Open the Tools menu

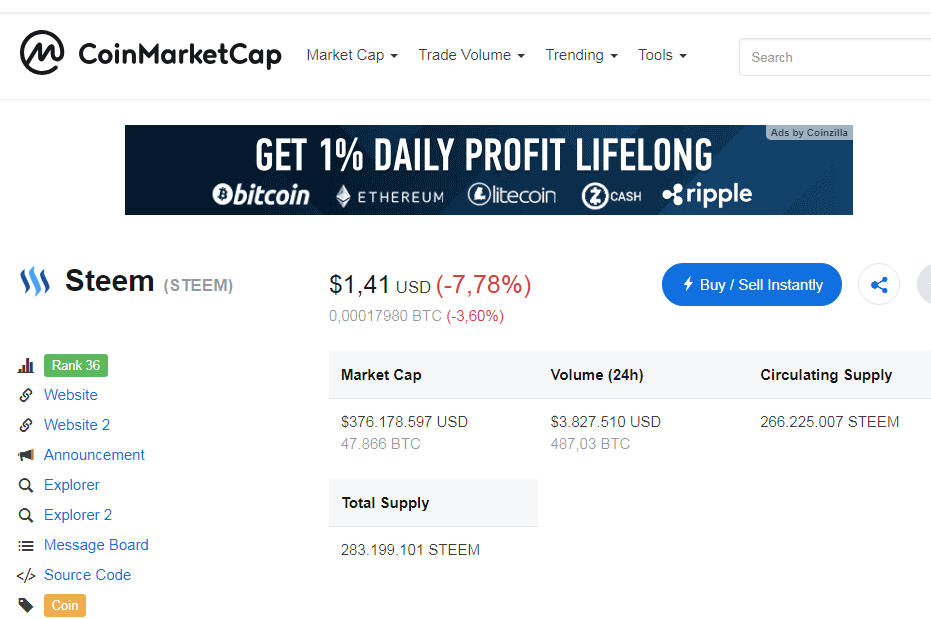click(662, 55)
